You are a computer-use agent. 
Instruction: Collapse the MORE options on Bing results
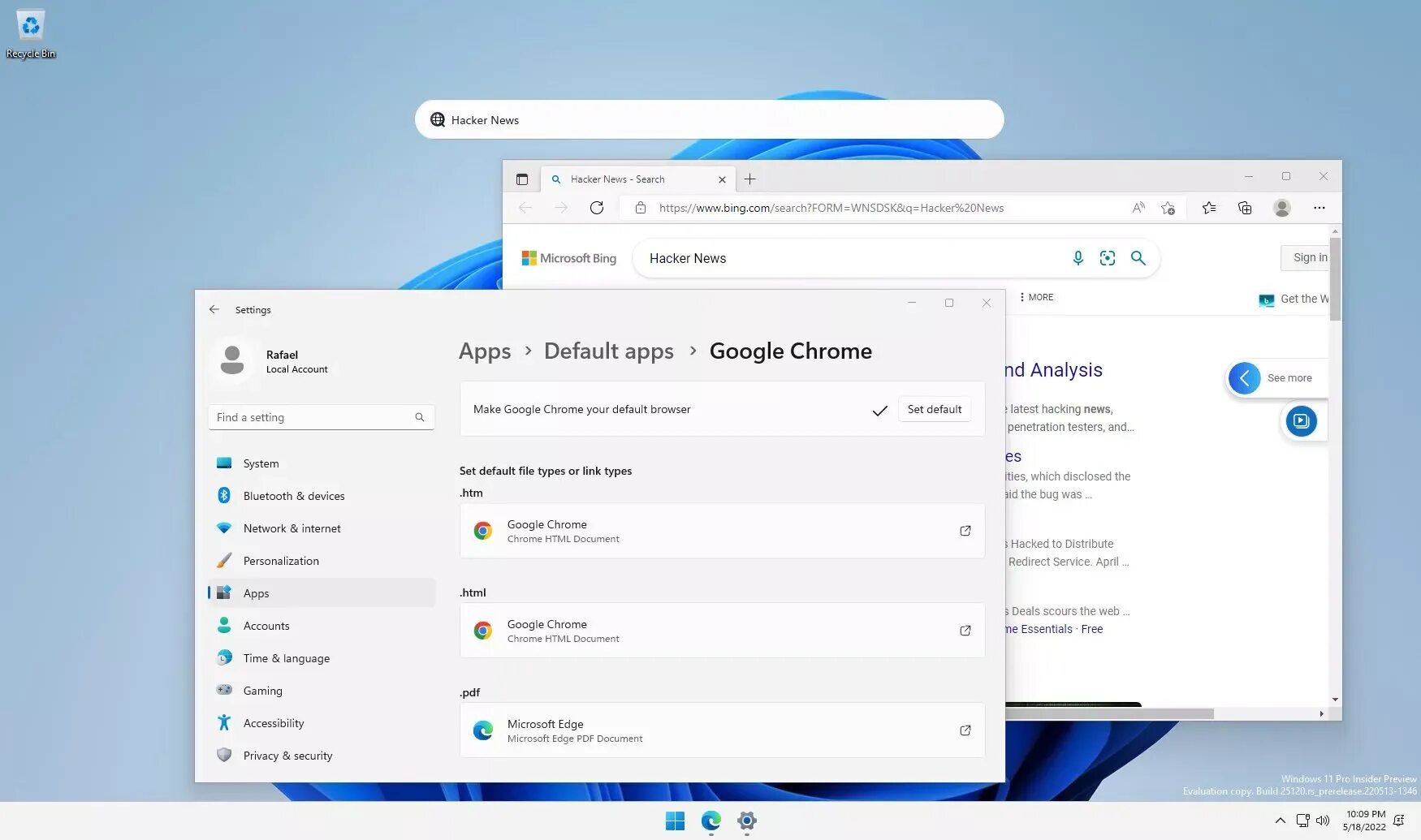tap(1035, 297)
